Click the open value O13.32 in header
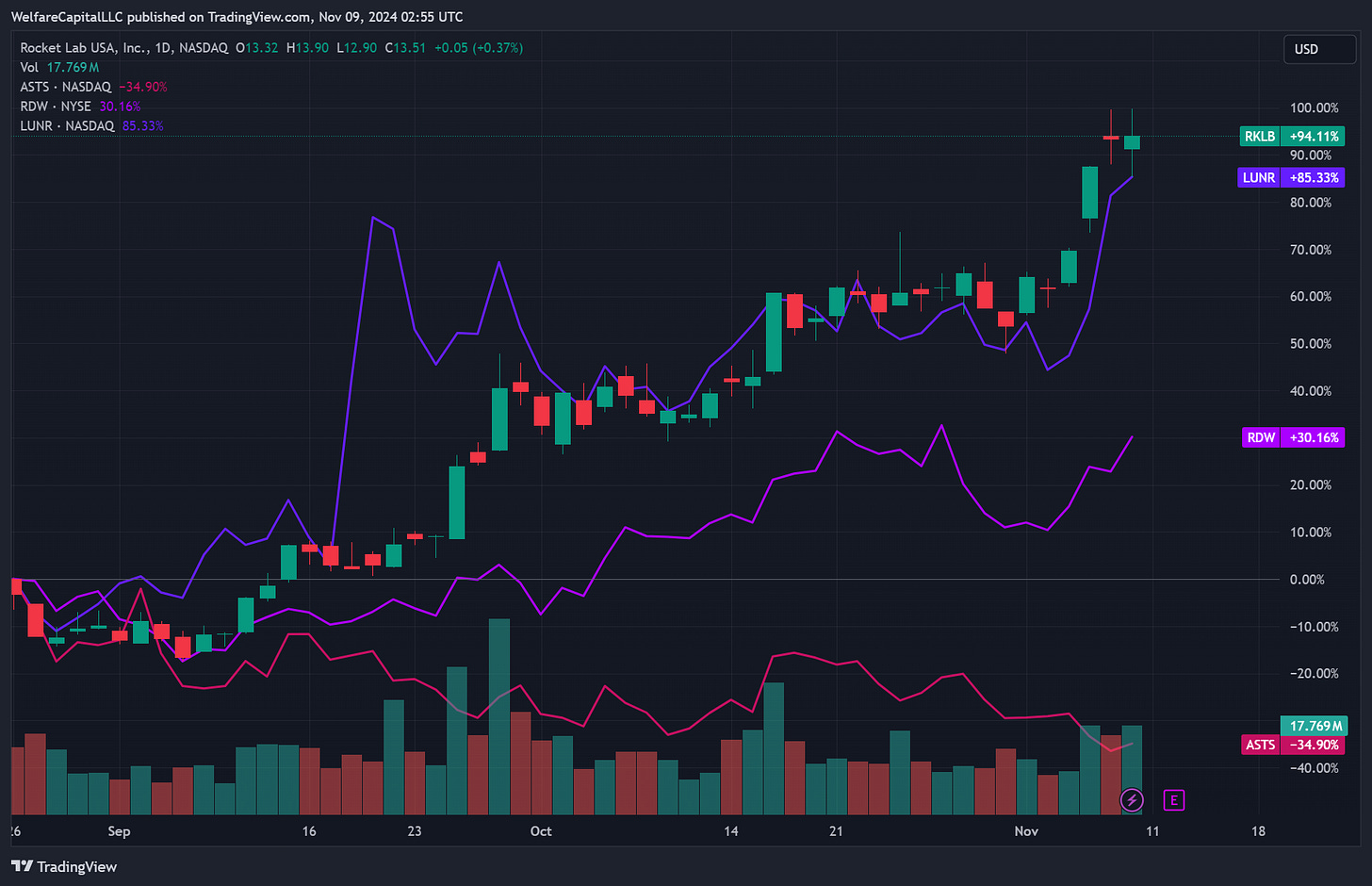 [x=257, y=47]
